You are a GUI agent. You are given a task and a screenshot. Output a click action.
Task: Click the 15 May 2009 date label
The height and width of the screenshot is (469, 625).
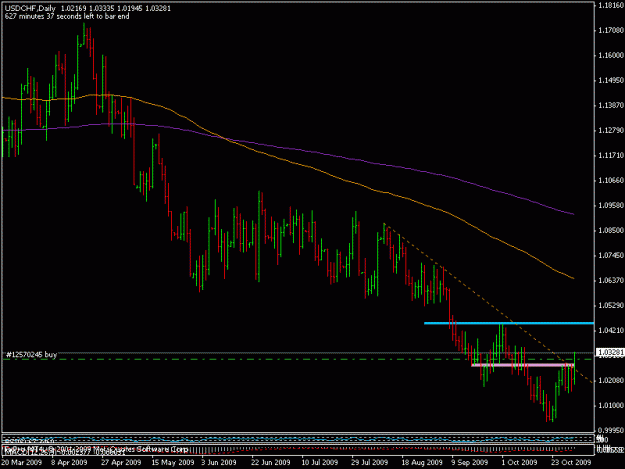click(x=173, y=463)
